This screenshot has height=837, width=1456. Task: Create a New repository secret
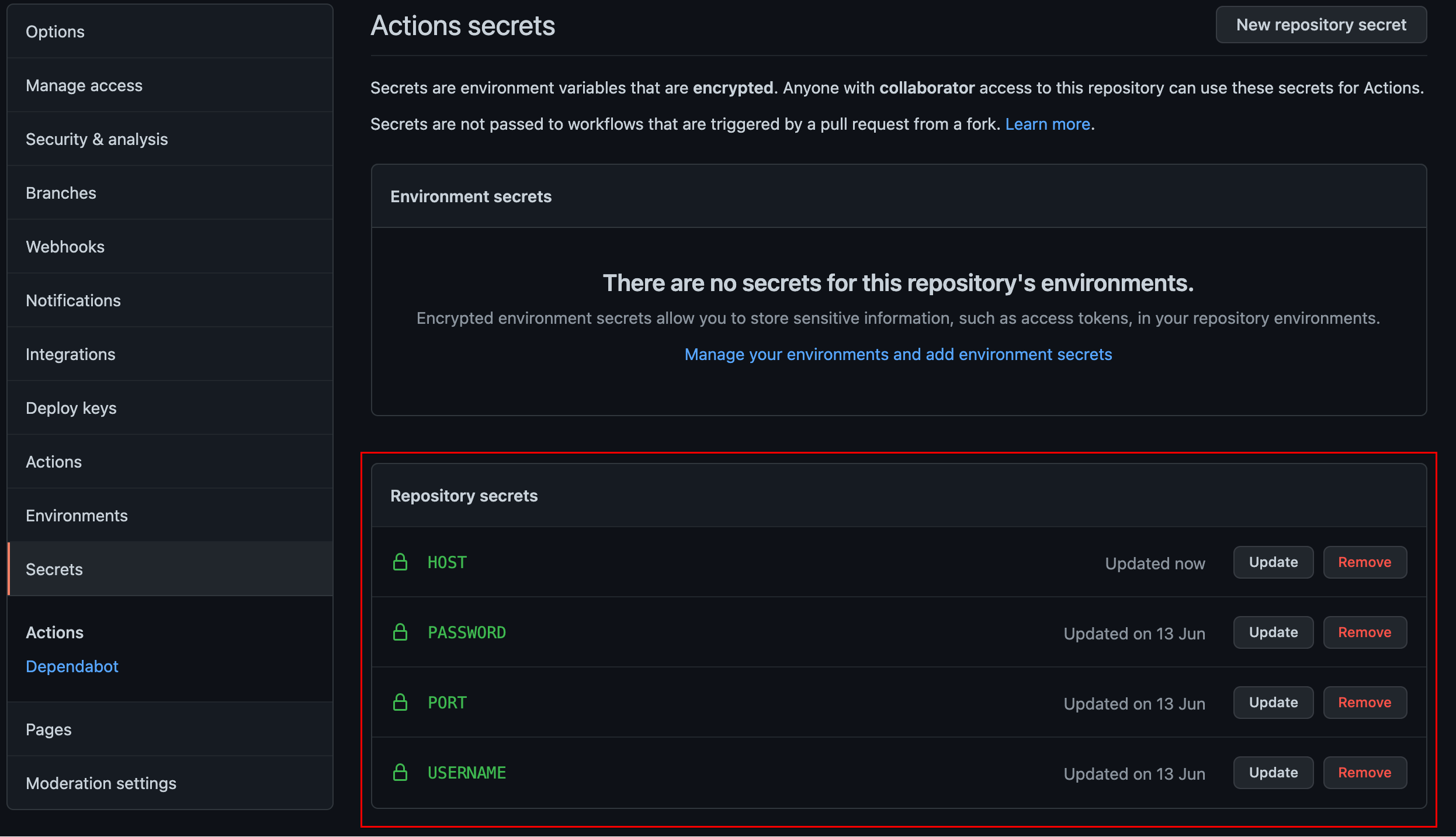tap(1321, 25)
